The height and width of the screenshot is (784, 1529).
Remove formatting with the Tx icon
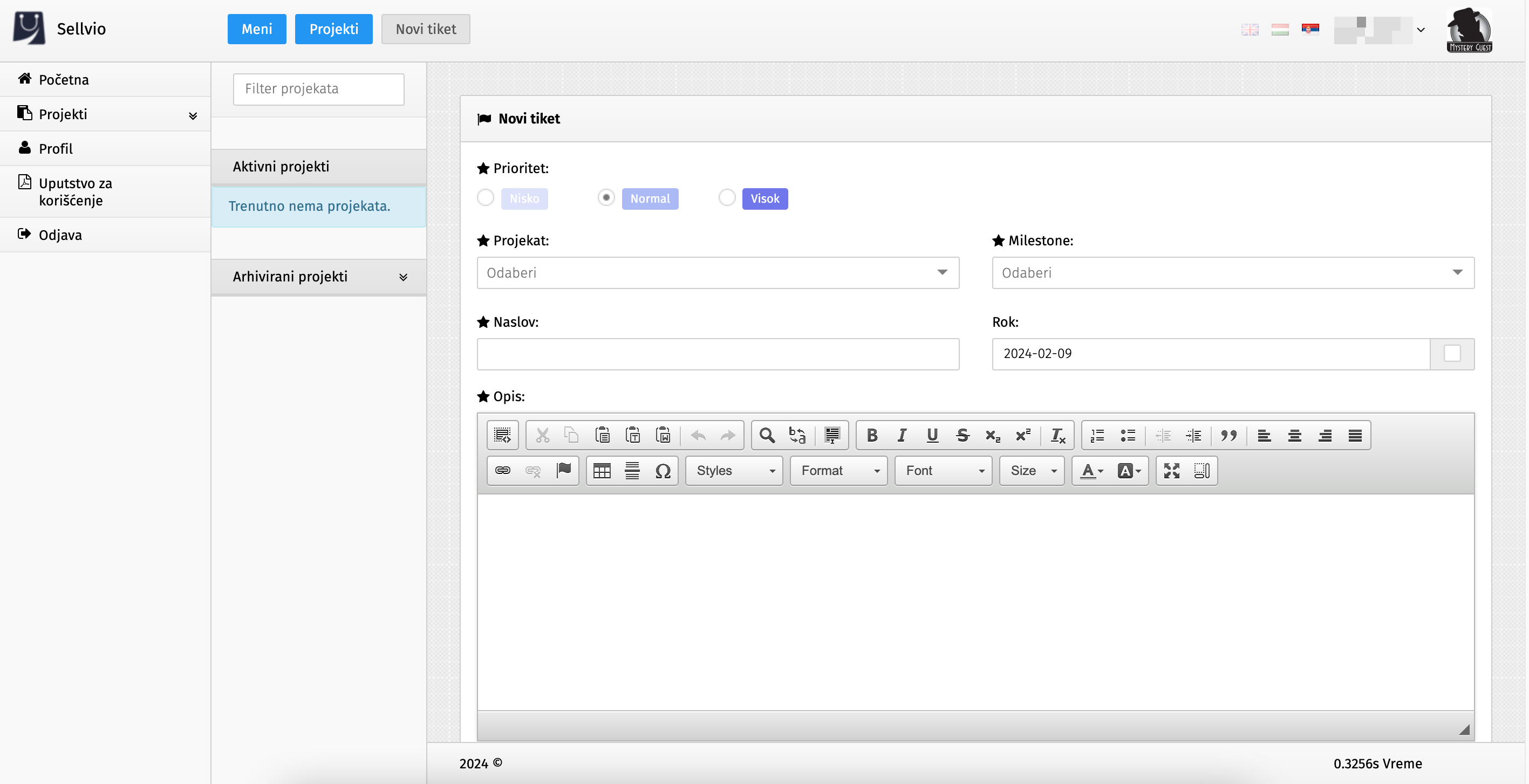click(x=1057, y=435)
